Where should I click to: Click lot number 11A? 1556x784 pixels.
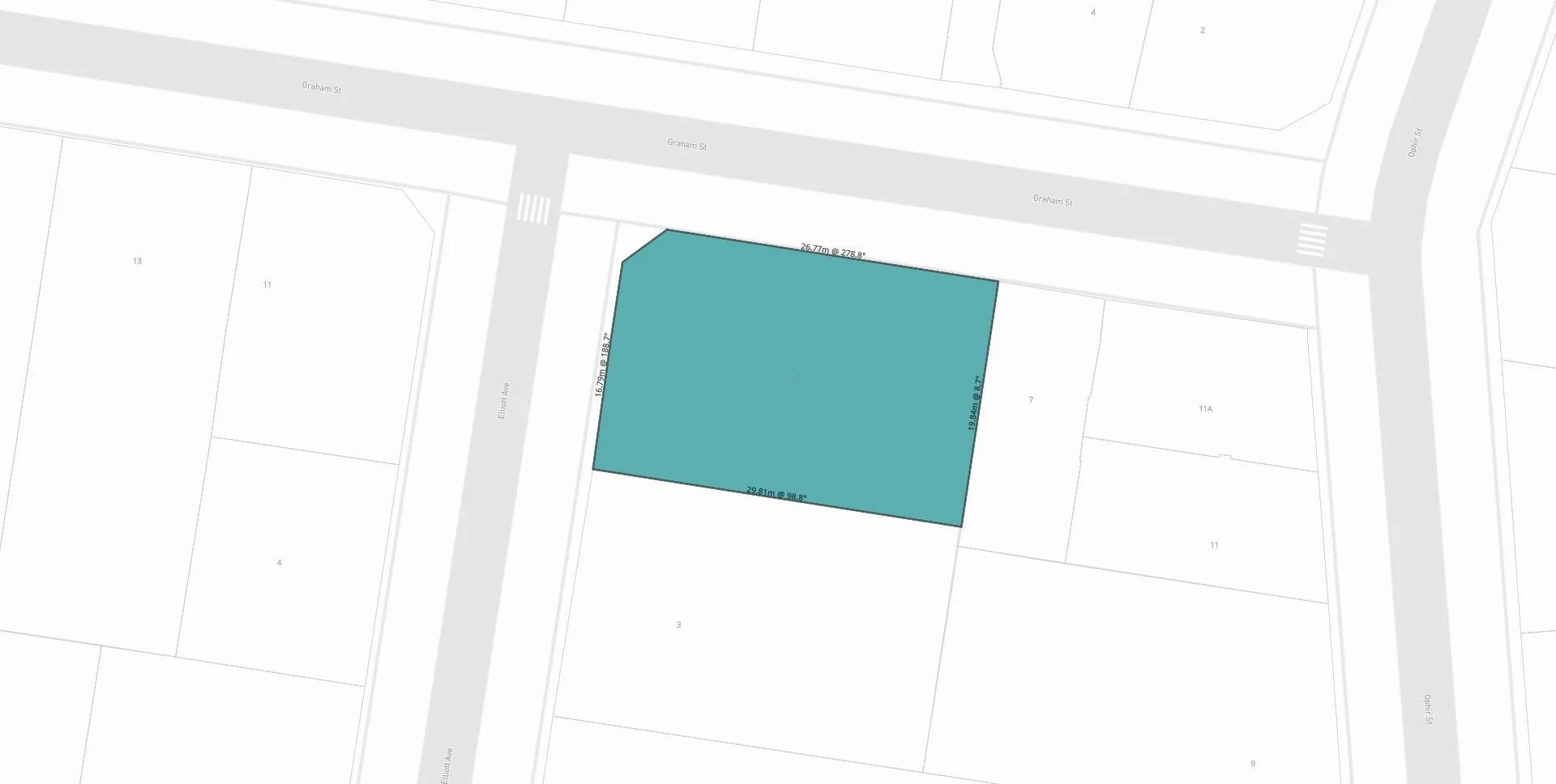click(x=1206, y=409)
